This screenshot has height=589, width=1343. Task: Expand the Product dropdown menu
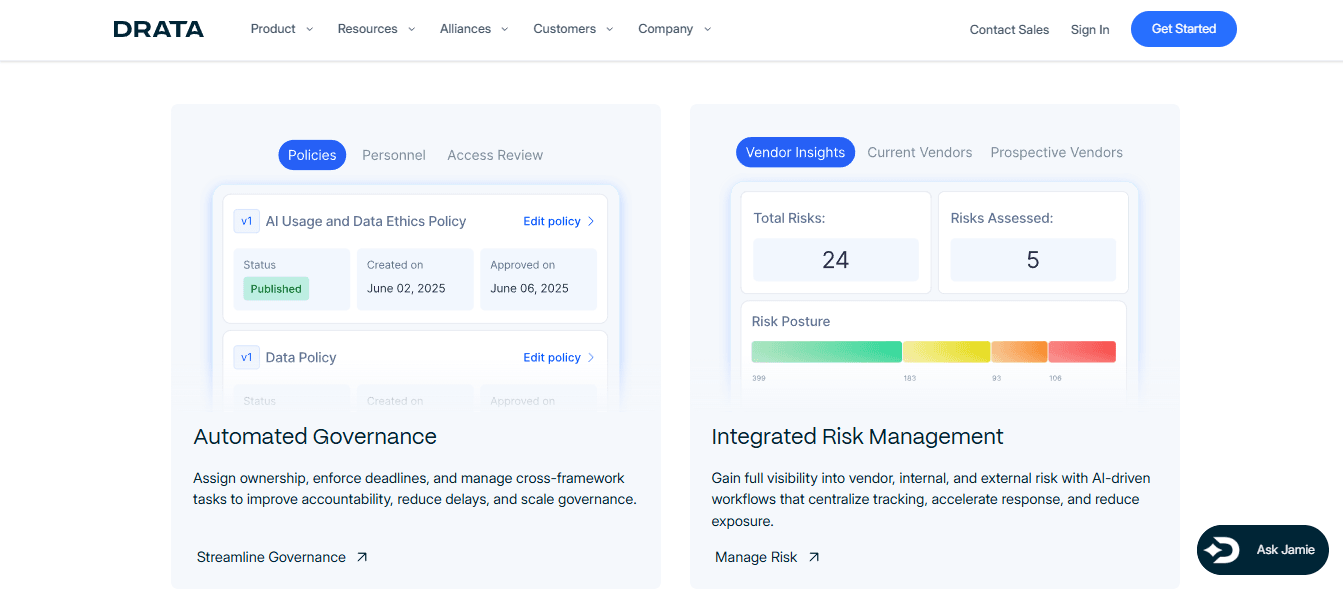click(x=281, y=29)
